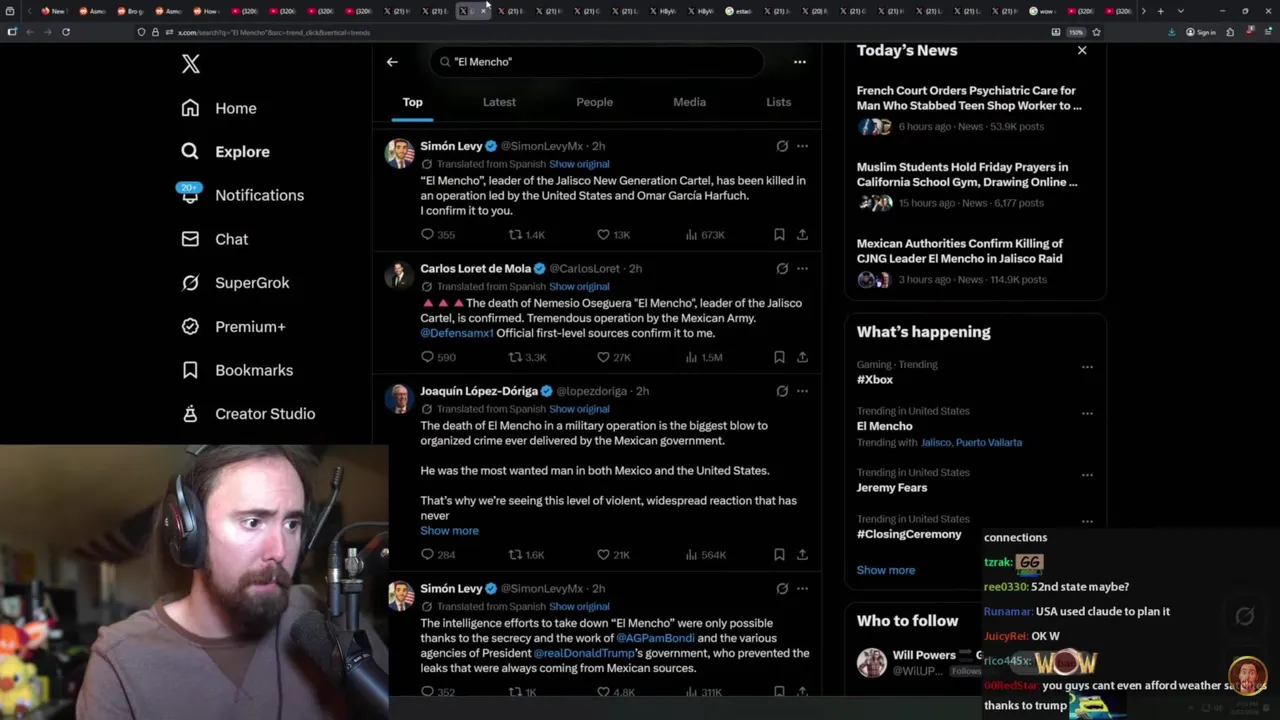Select the Top tab
Viewport: 1280px width, 720px height.
(412, 102)
